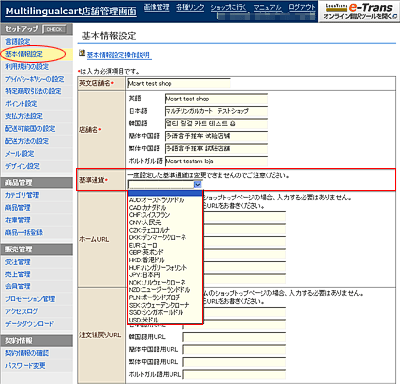Open 会員管理 in the sidebar
Viewport: 400px width, 384px height.
click(x=18, y=286)
